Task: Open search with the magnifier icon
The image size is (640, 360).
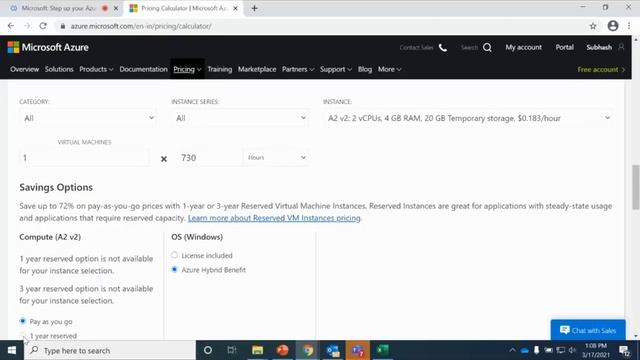Action: [487, 47]
